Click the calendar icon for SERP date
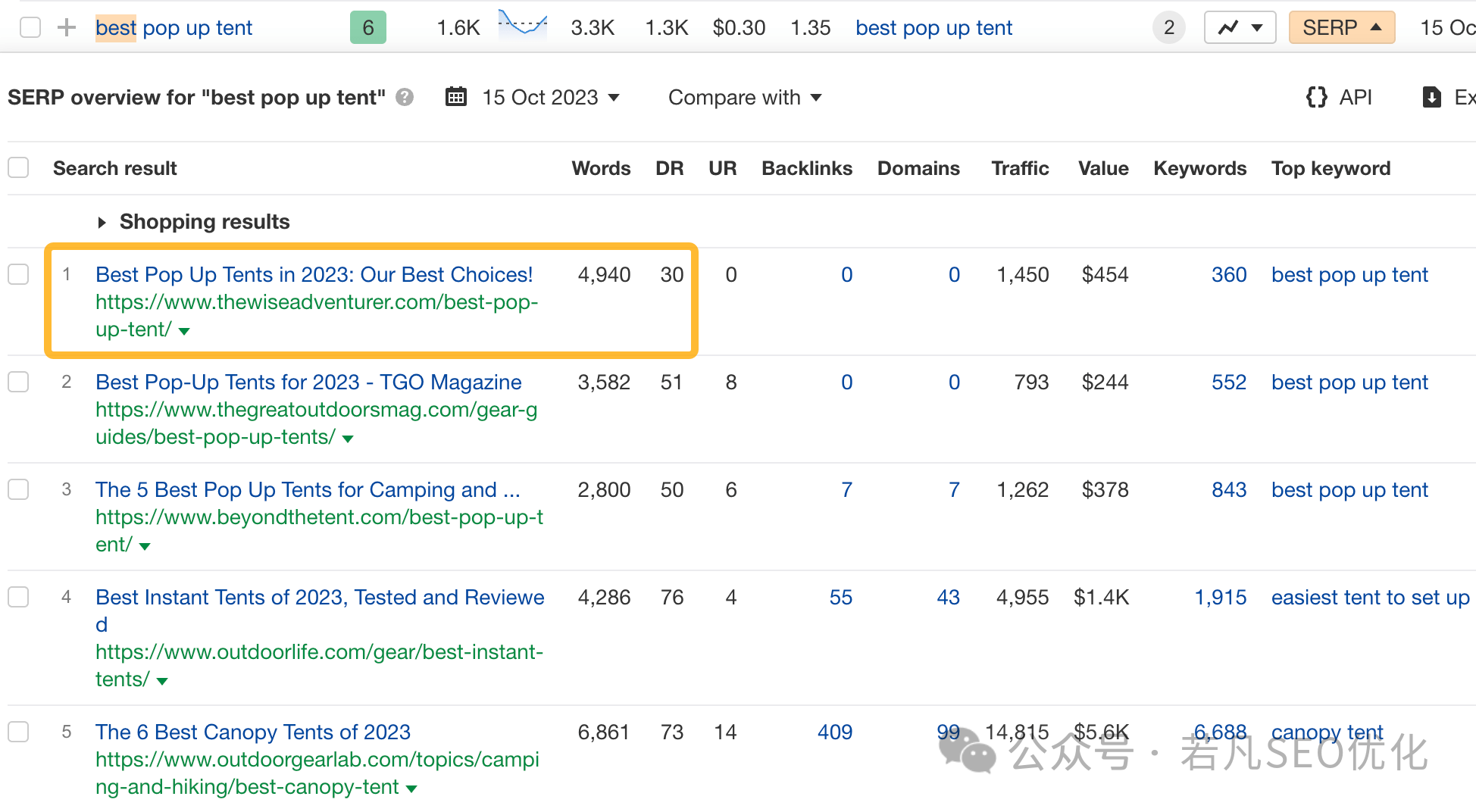The width and height of the screenshot is (1476, 812). pyautogui.click(x=456, y=97)
